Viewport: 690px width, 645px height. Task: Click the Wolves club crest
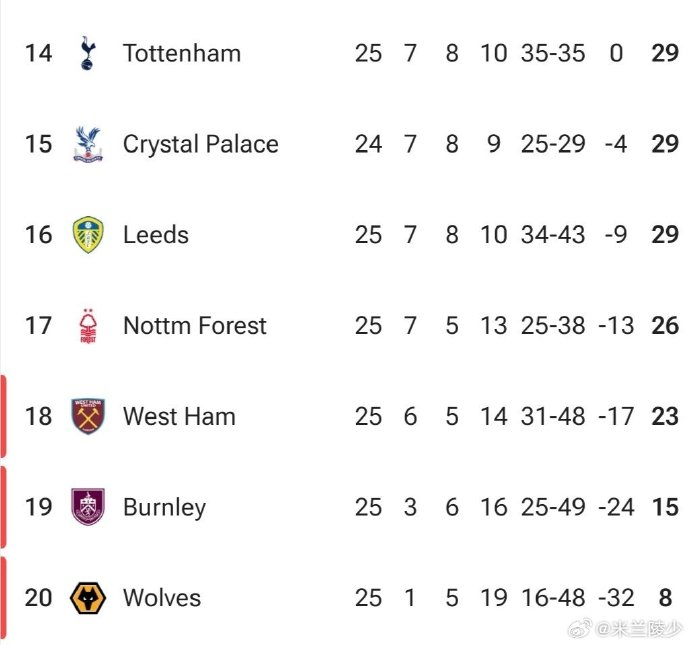pyautogui.click(x=88, y=598)
